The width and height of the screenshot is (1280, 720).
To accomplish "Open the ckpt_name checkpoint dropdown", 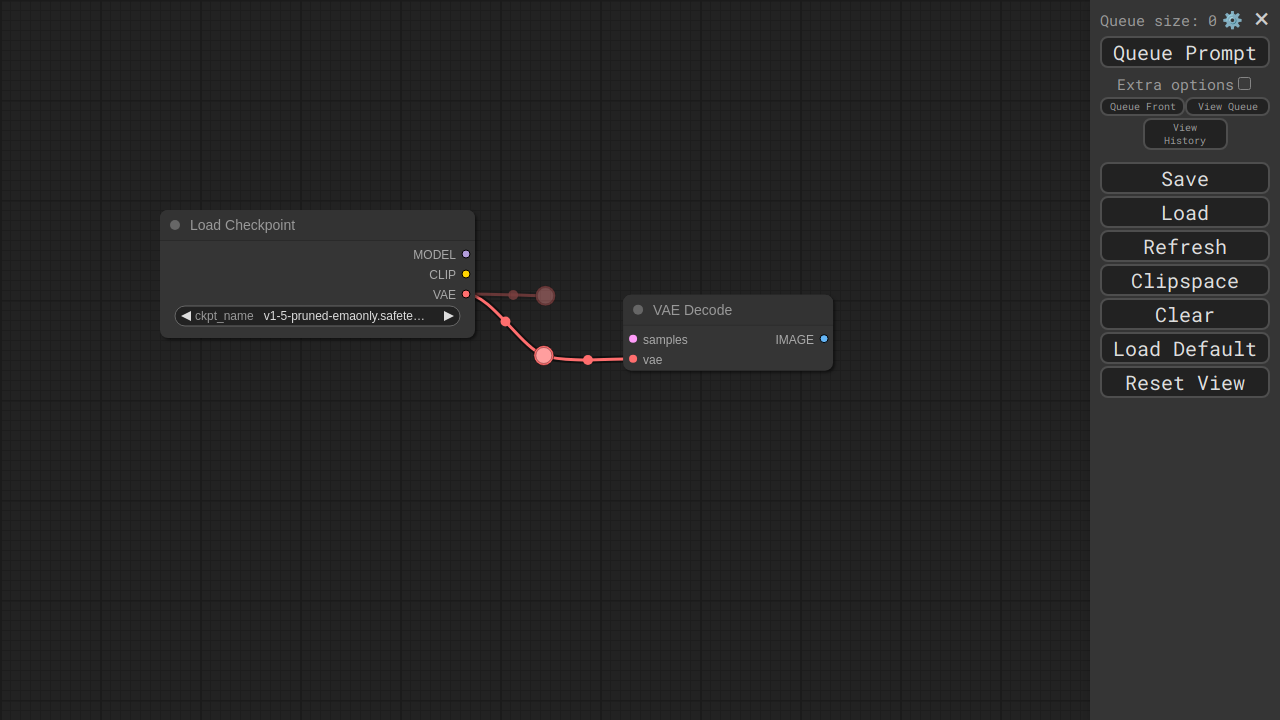I will pyautogui.click(x=318, y=316).
